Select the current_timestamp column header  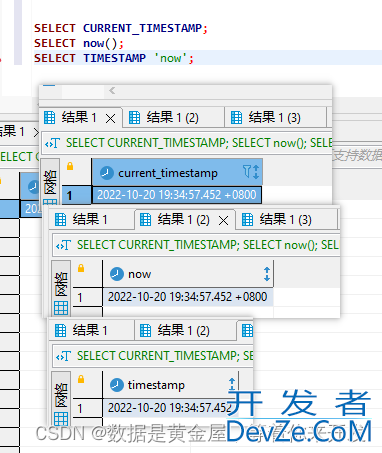tap(177, 172)
